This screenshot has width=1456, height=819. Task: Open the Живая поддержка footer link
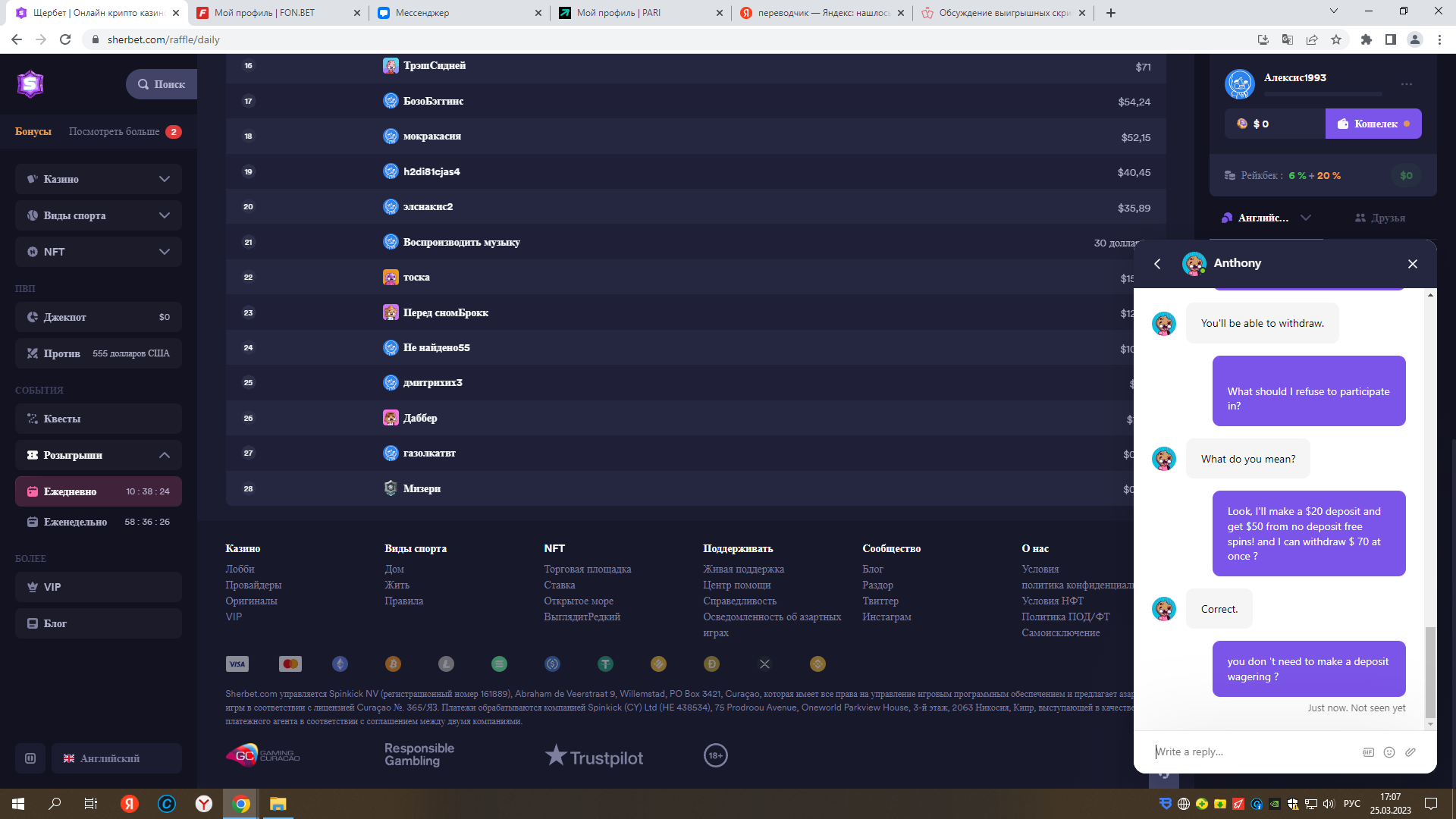(743, 569)
